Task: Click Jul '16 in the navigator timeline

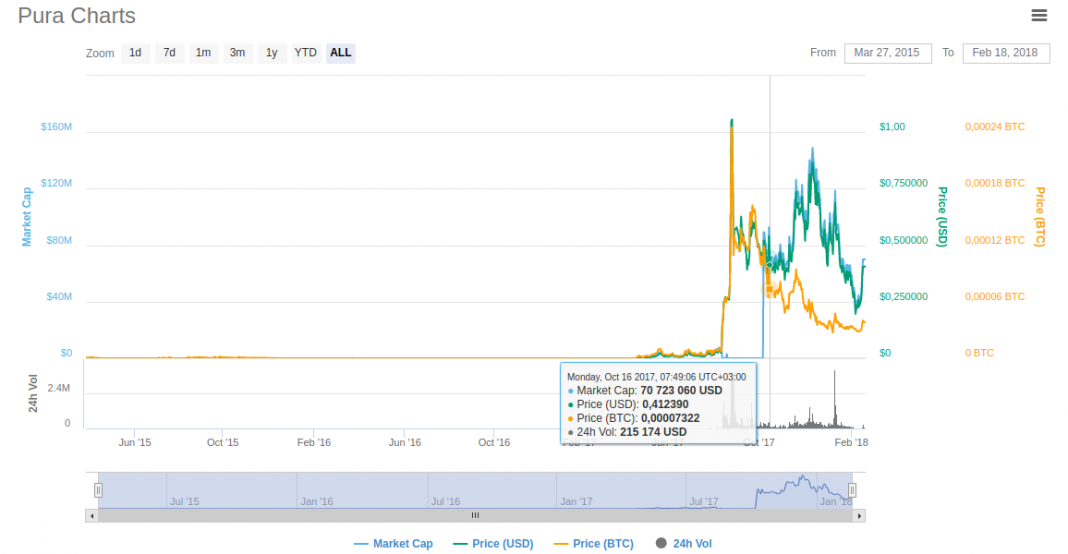Action: [x=445, y=502]
